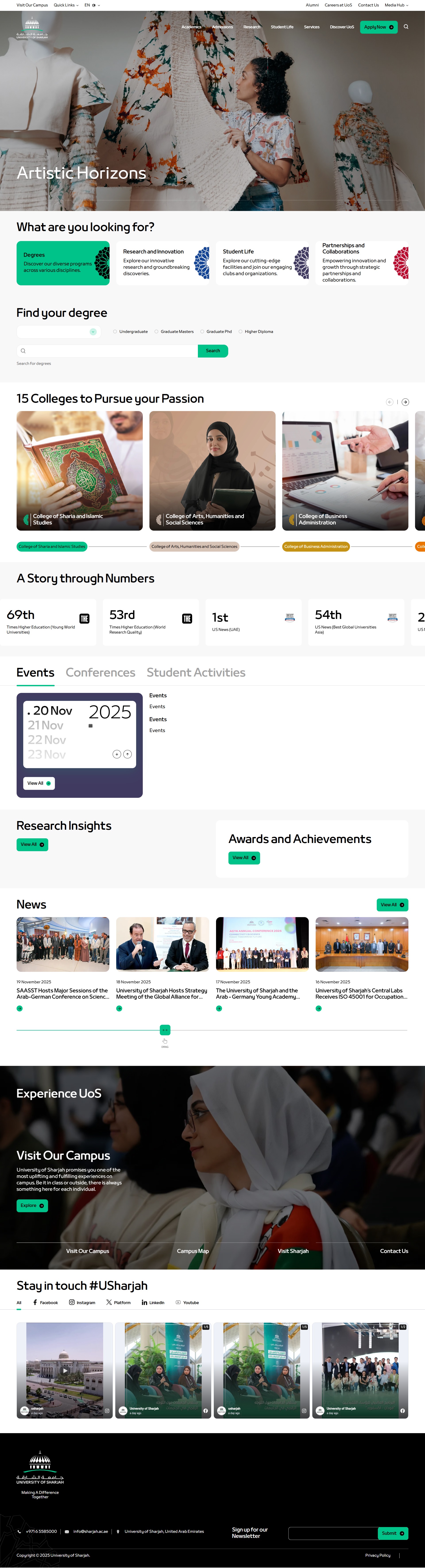Play the usharjah campus video thumbnail

[65, 1371]
